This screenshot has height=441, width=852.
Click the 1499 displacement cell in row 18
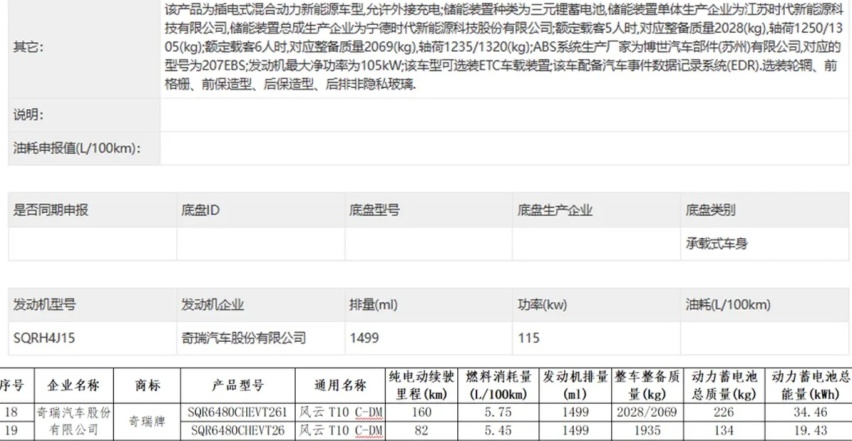pos(575,413)
